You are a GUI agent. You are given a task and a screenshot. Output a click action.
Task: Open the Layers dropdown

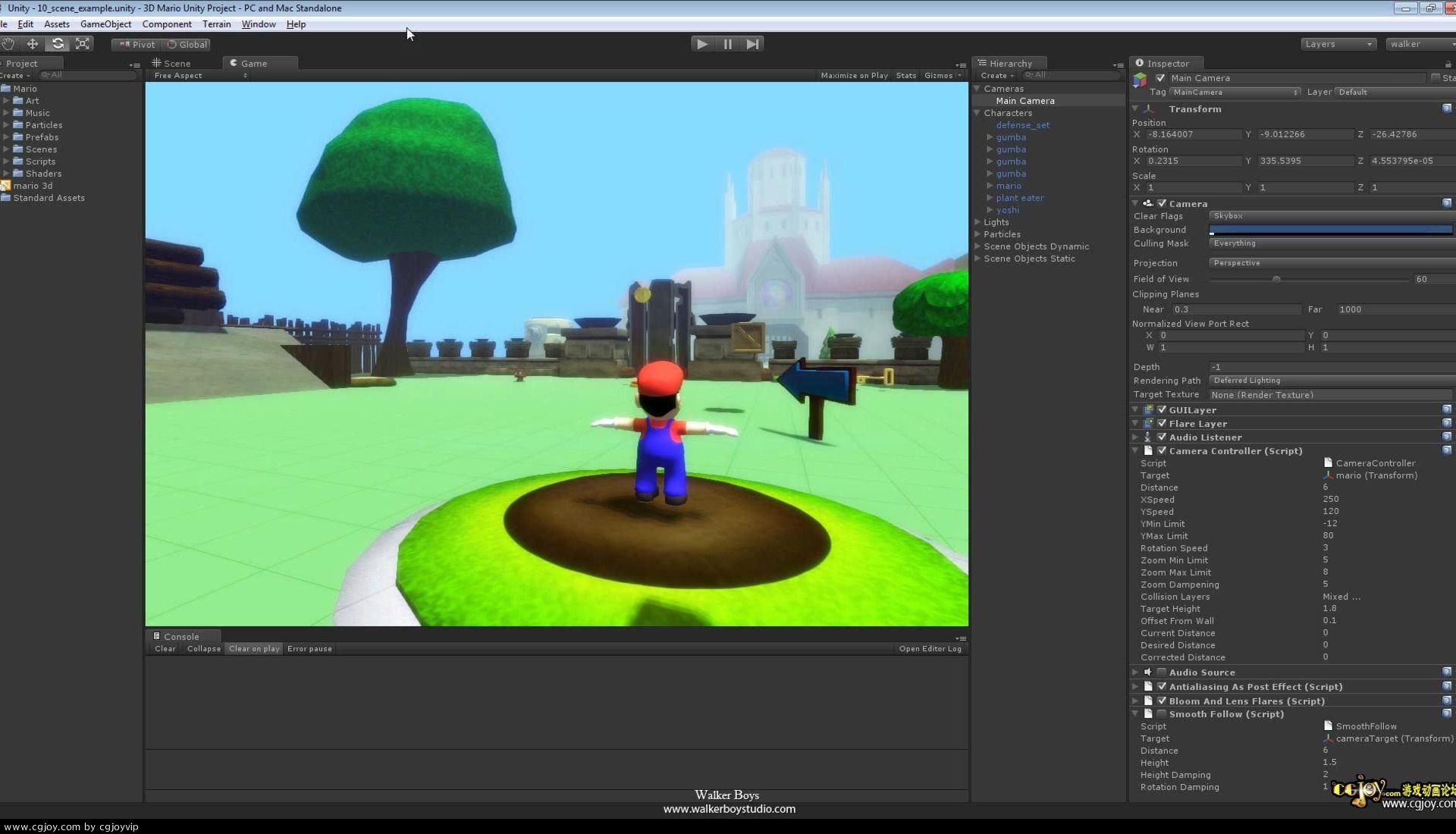pos(1338,44)
